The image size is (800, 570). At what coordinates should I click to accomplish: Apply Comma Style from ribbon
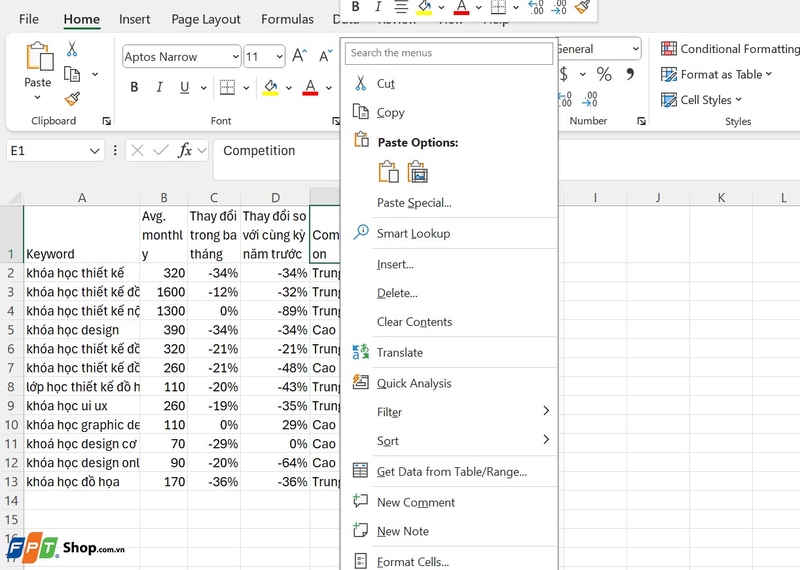point(631,75)
